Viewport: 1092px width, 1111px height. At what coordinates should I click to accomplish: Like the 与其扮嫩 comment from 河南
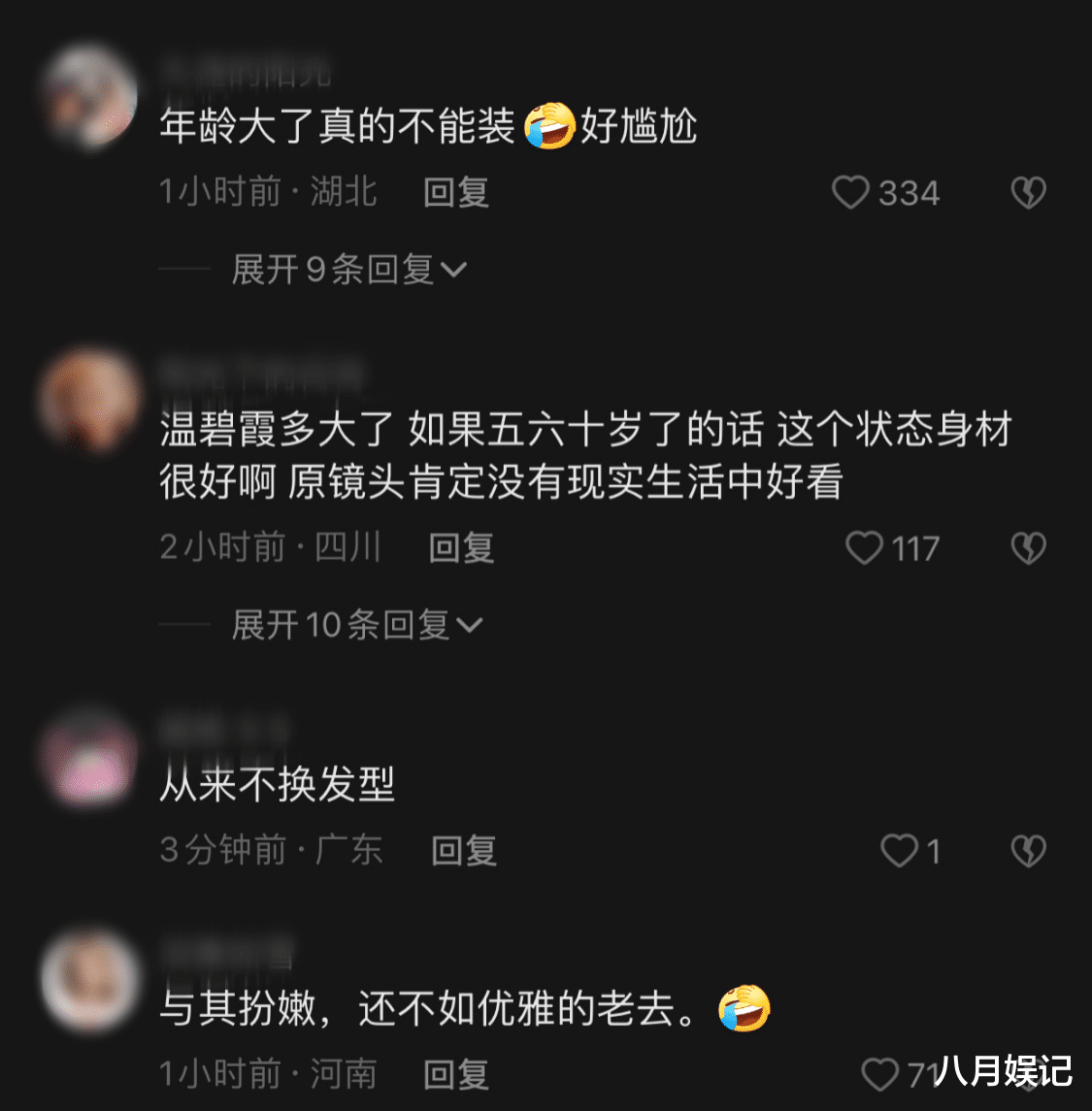(x=879, y=1075)
